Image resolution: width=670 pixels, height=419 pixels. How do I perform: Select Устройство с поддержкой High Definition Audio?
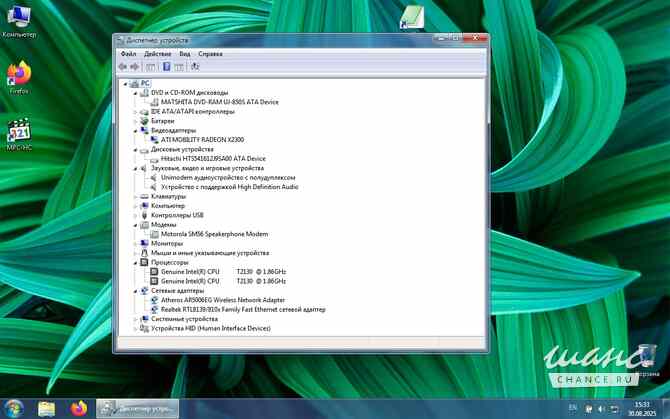(x=229, y=187)
